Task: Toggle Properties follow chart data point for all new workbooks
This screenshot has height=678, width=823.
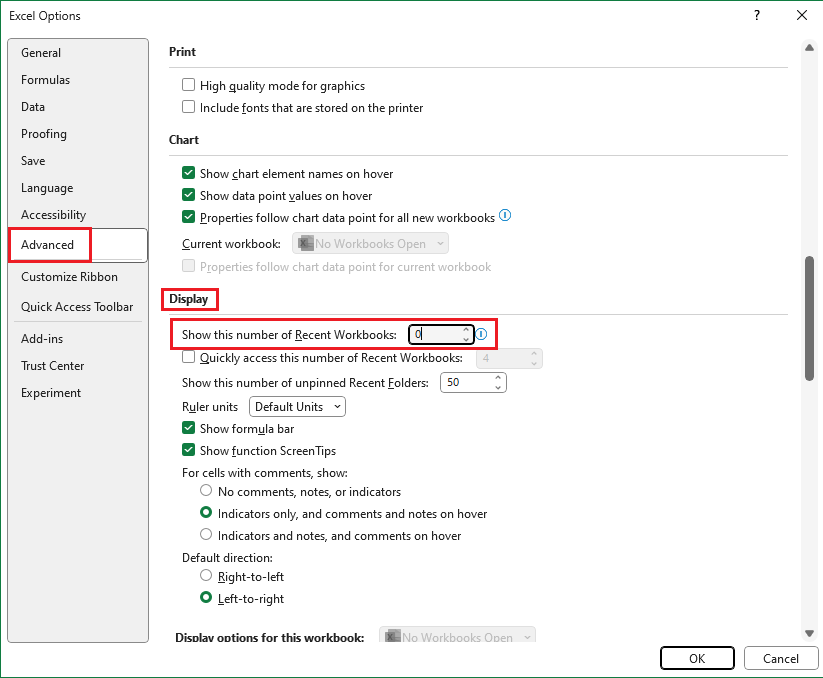Action: click(x=188, y=217)
